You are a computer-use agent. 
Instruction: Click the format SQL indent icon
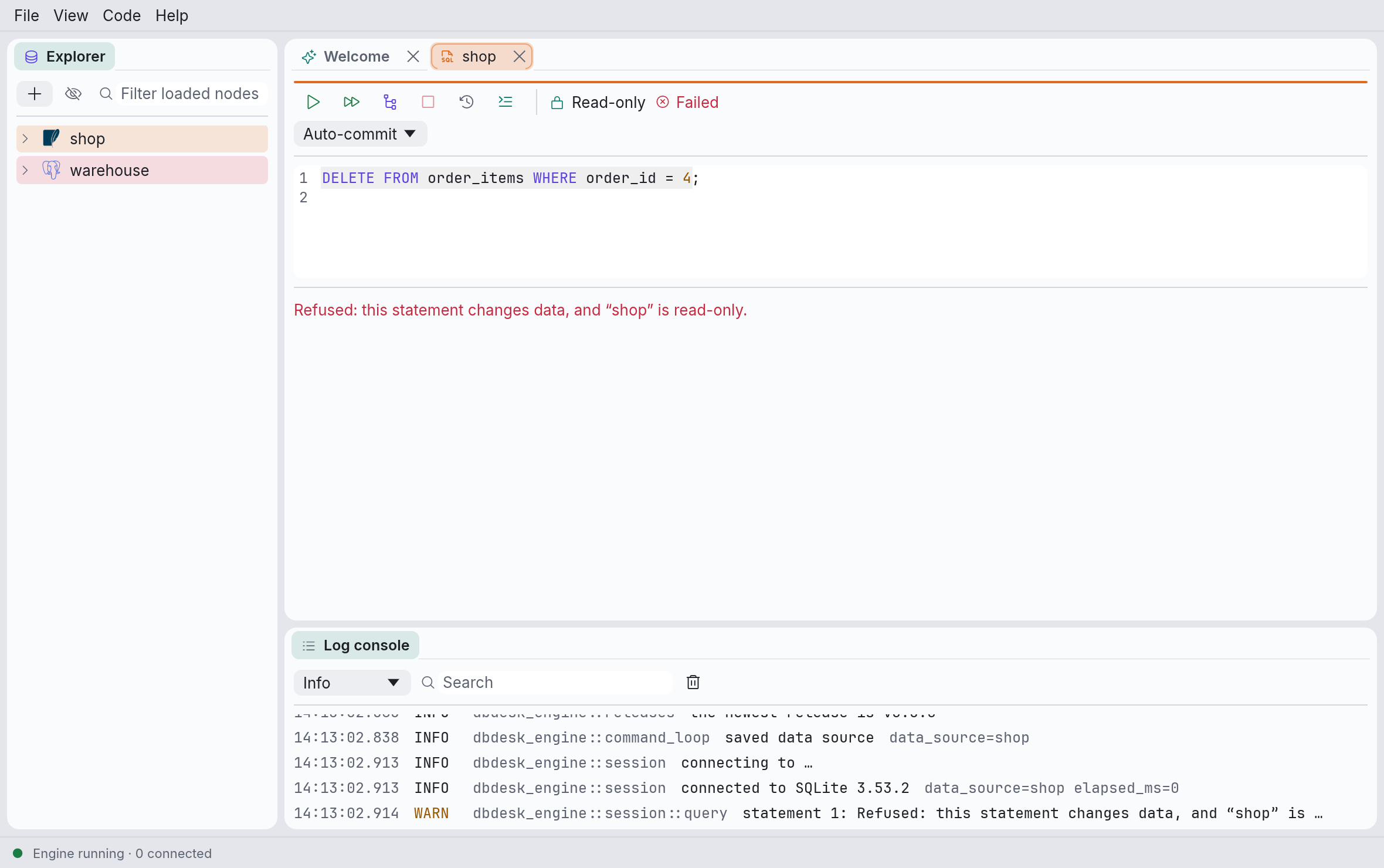click(x=505, y=102)
